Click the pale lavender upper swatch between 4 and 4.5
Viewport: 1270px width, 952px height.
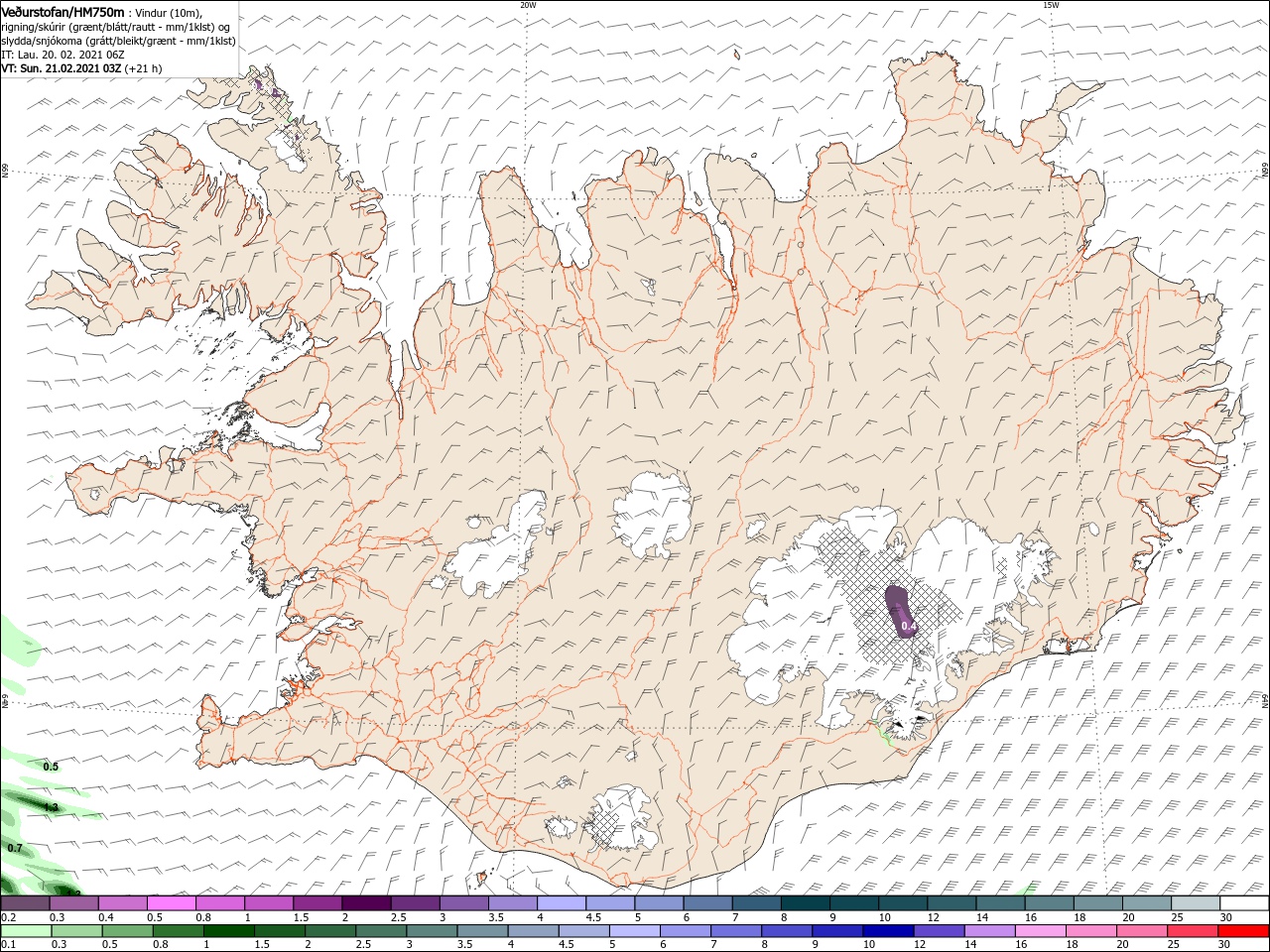click(x=562, y=903)
